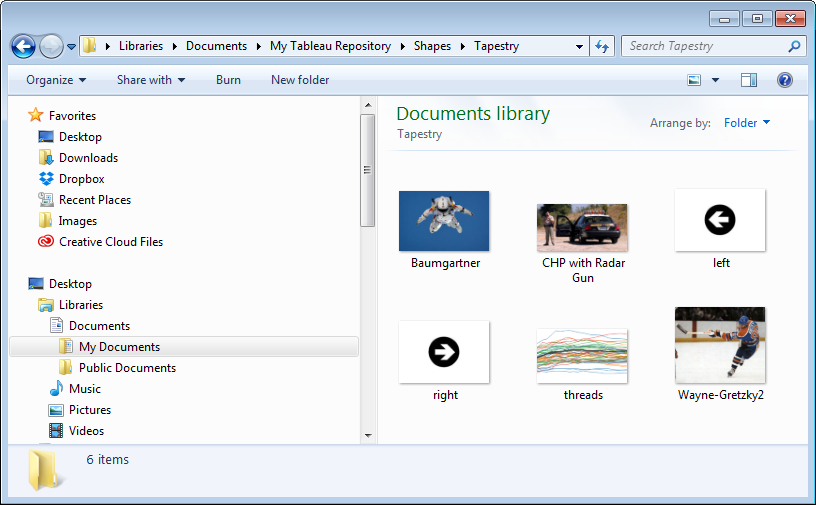Open Creative Cloud Files
The height and width of the screenshot is (505, 816).
(111, 242)
